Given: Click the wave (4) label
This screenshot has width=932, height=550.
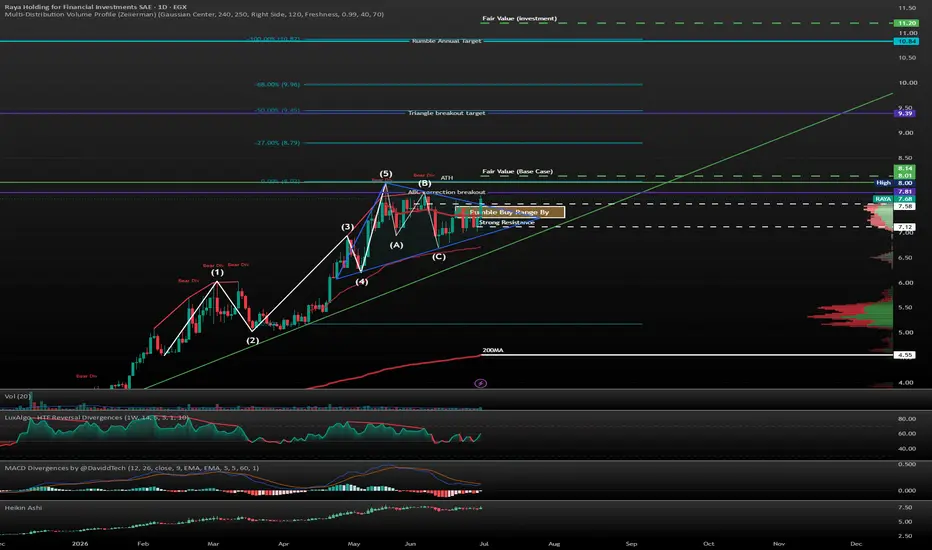Looking at the screenshot, I should pos(361,281).
